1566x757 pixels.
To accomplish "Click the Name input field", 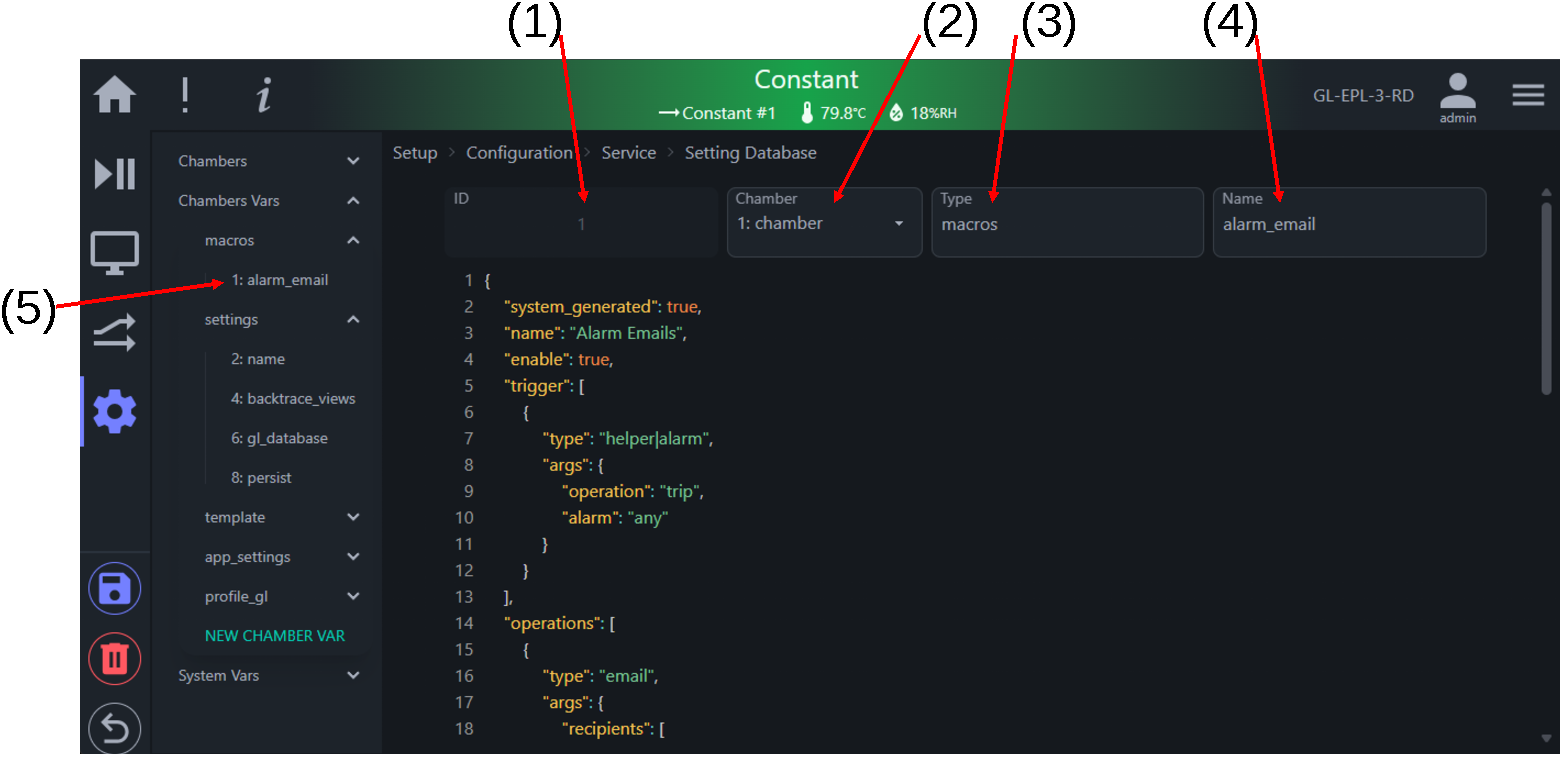I will pos(1349,222).
